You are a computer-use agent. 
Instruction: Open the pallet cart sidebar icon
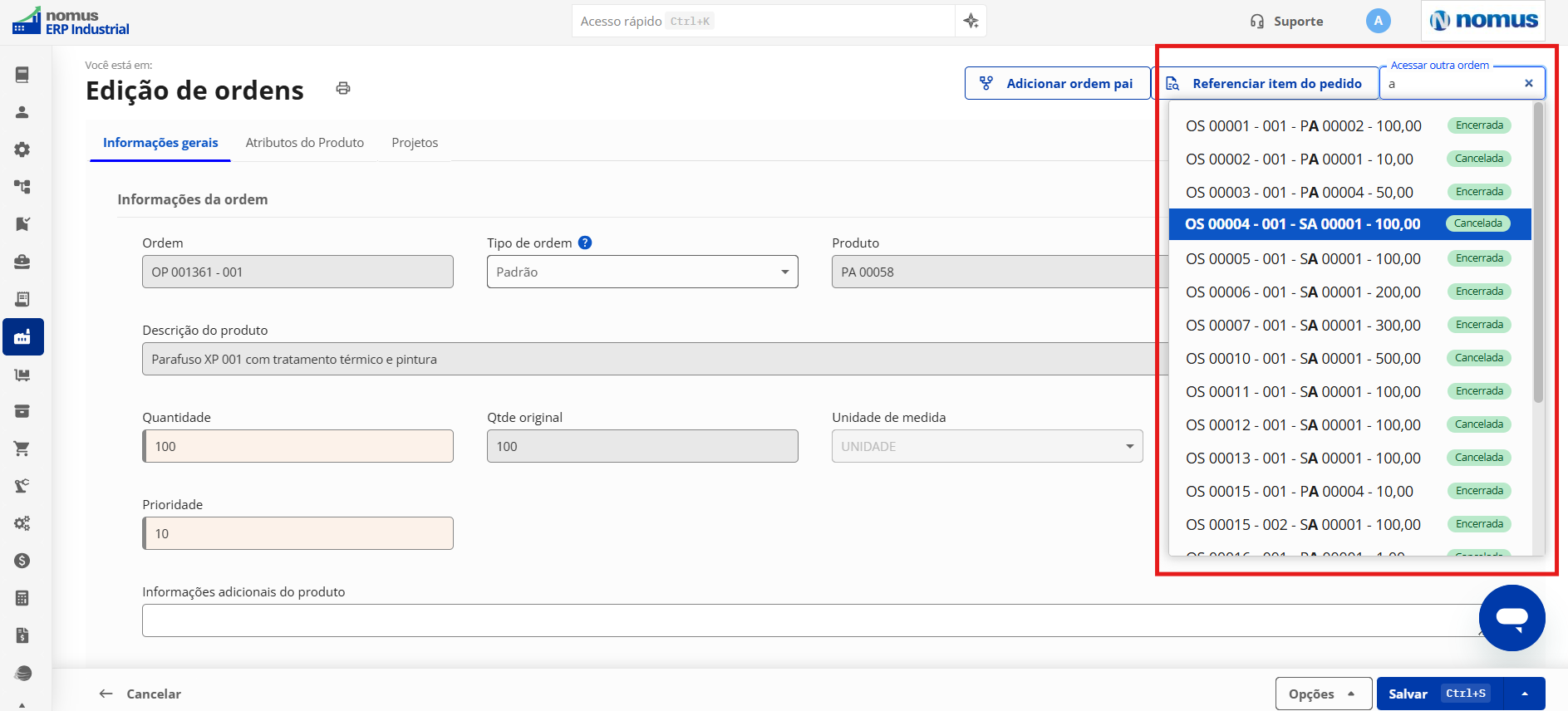point(22,375)
